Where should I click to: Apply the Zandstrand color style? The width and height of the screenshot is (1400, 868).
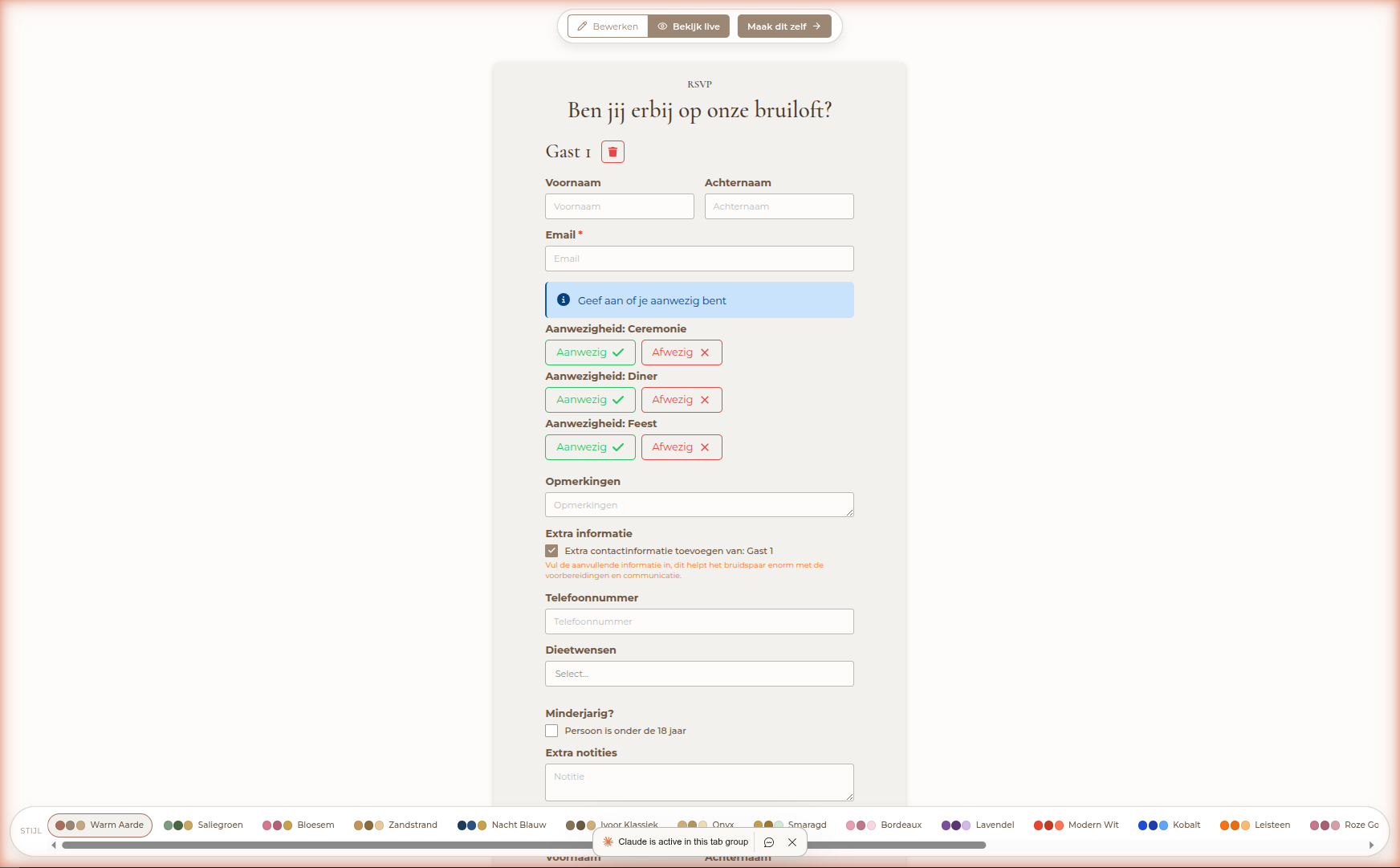396,825
